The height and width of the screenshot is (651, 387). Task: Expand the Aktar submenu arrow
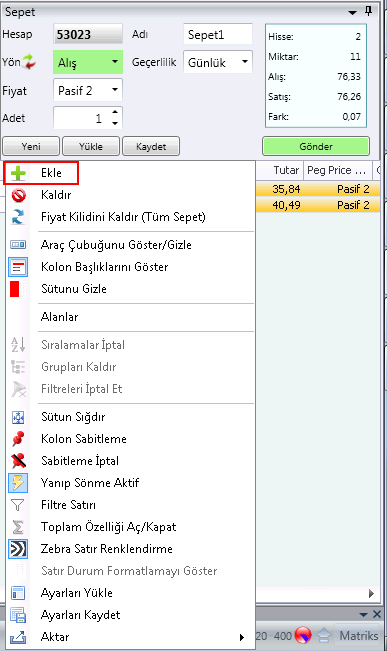pos(242,637)
